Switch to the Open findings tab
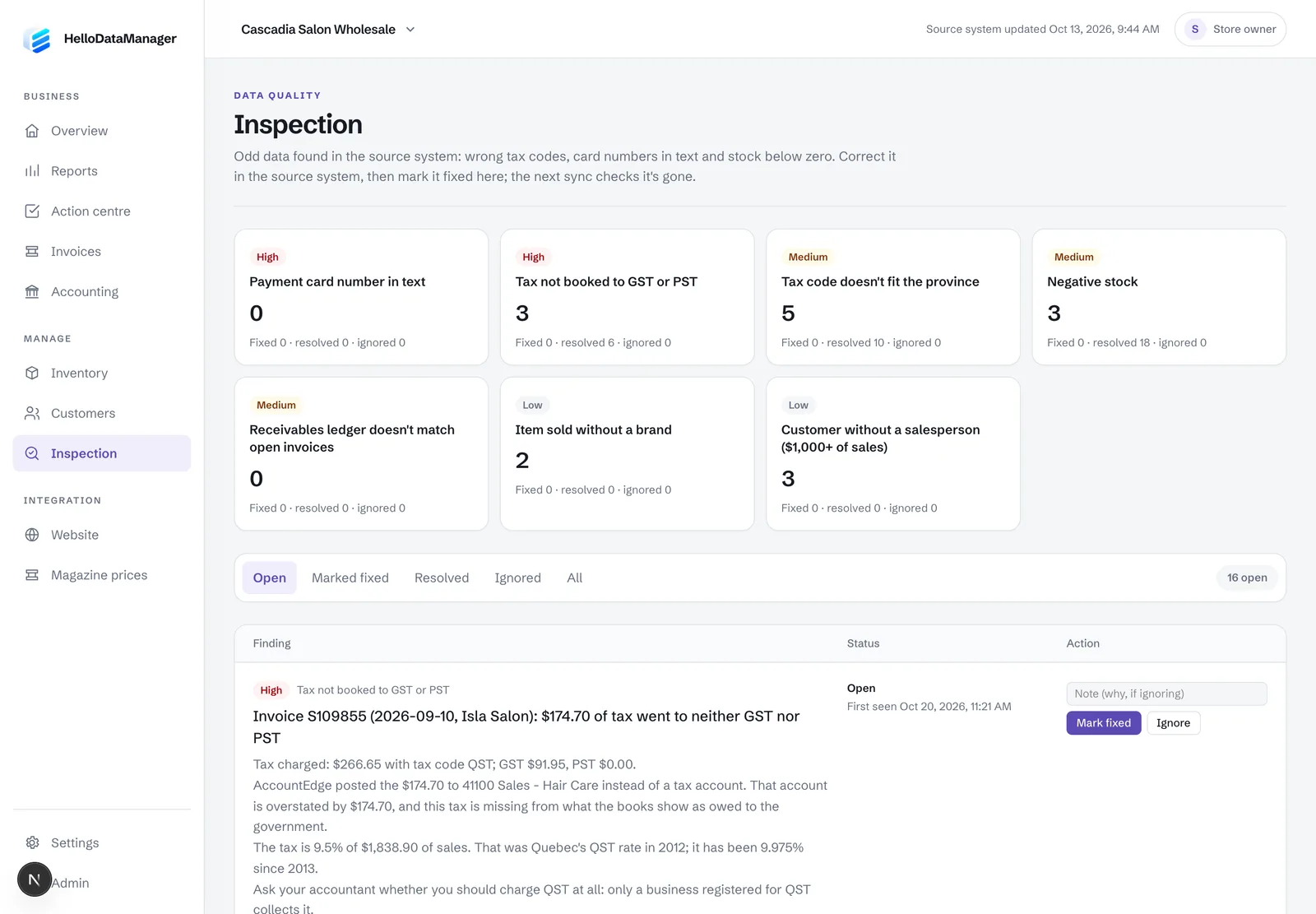 [x=270, y=578]
